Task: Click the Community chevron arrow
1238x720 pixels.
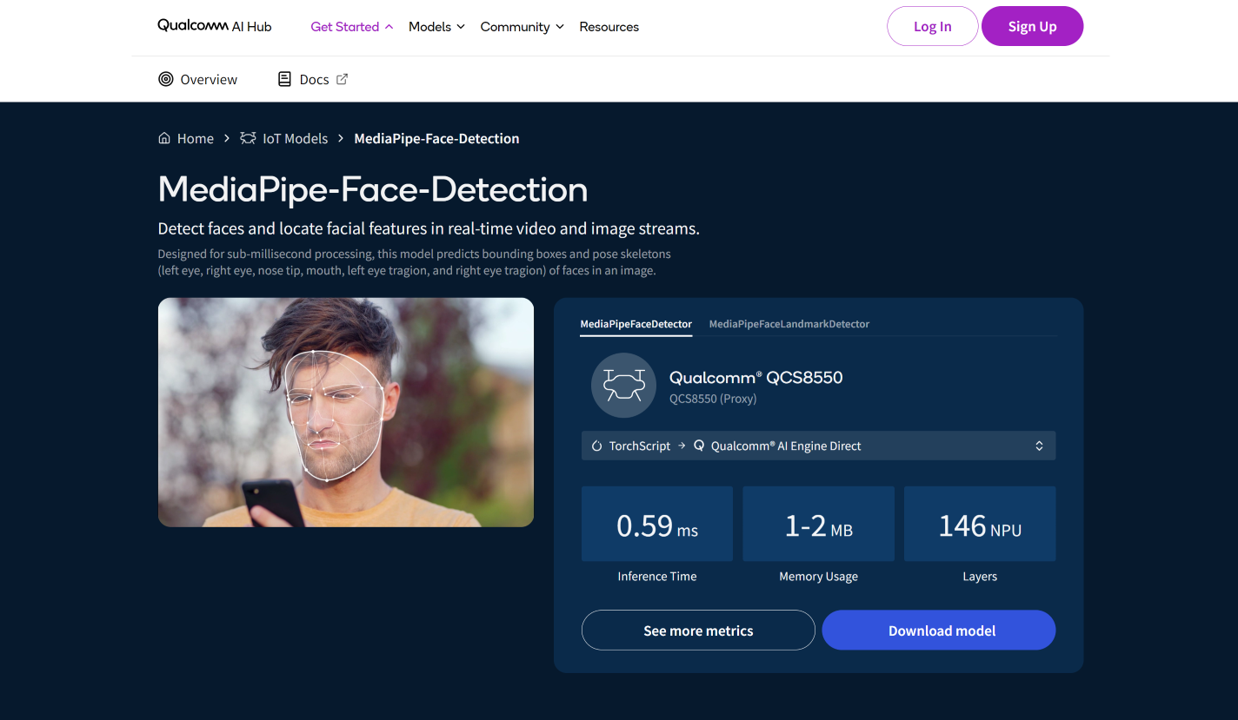Action: click(x=560, y=27)
